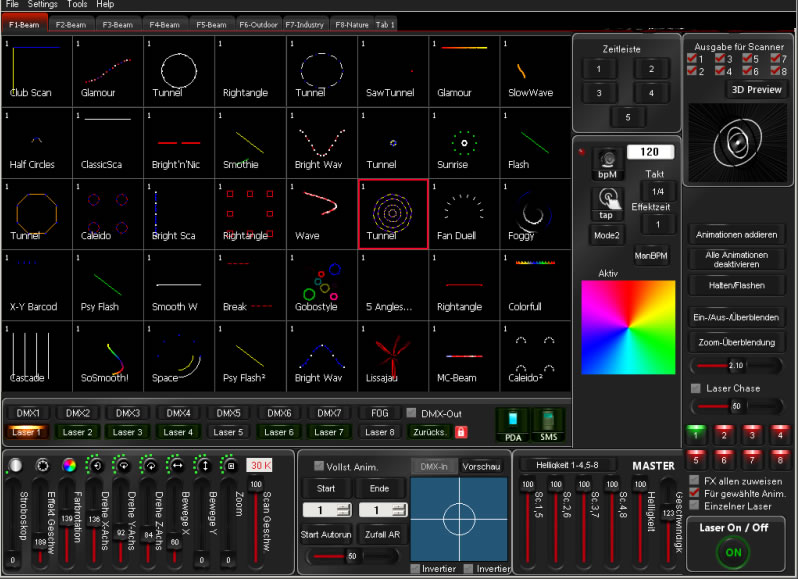
Task: Click the BPM value field showing 120
Action: tap(650, 152)
